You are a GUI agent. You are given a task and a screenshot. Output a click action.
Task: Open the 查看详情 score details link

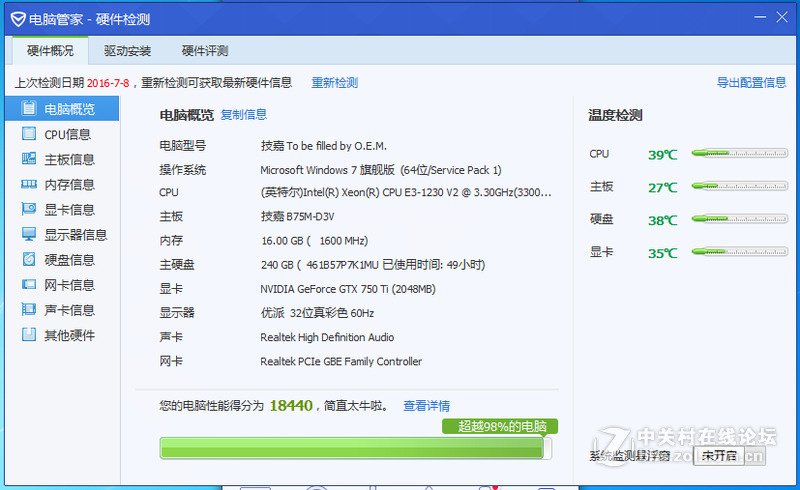(x=427, y=406)
